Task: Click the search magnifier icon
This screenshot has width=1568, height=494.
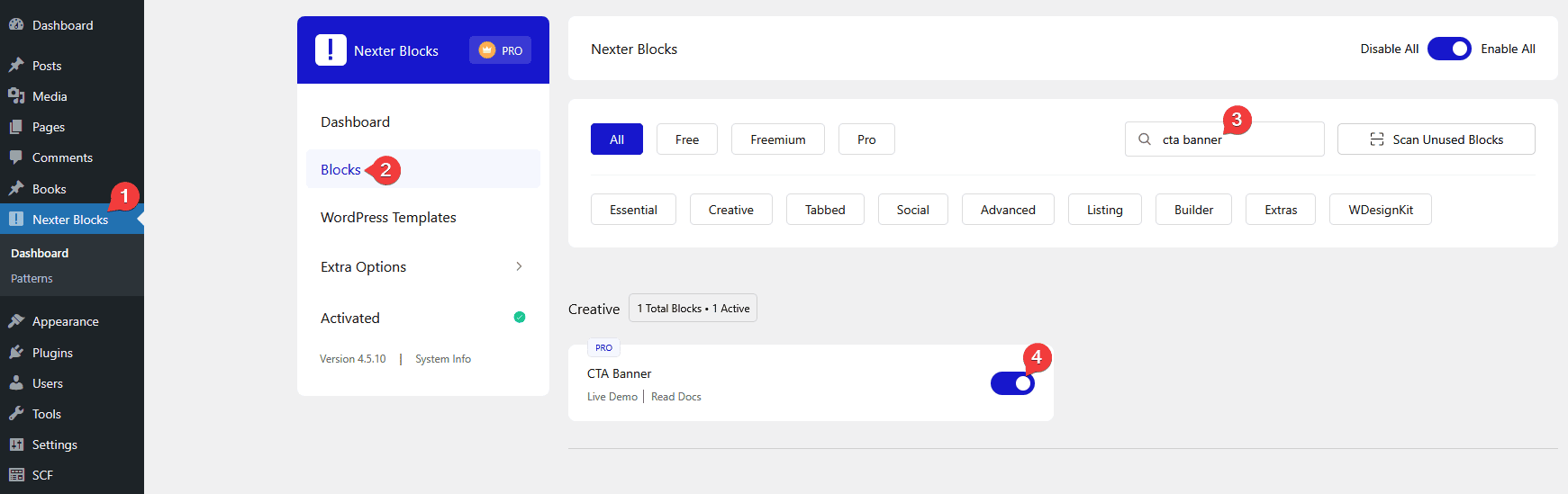Action: click(1145, 139)
